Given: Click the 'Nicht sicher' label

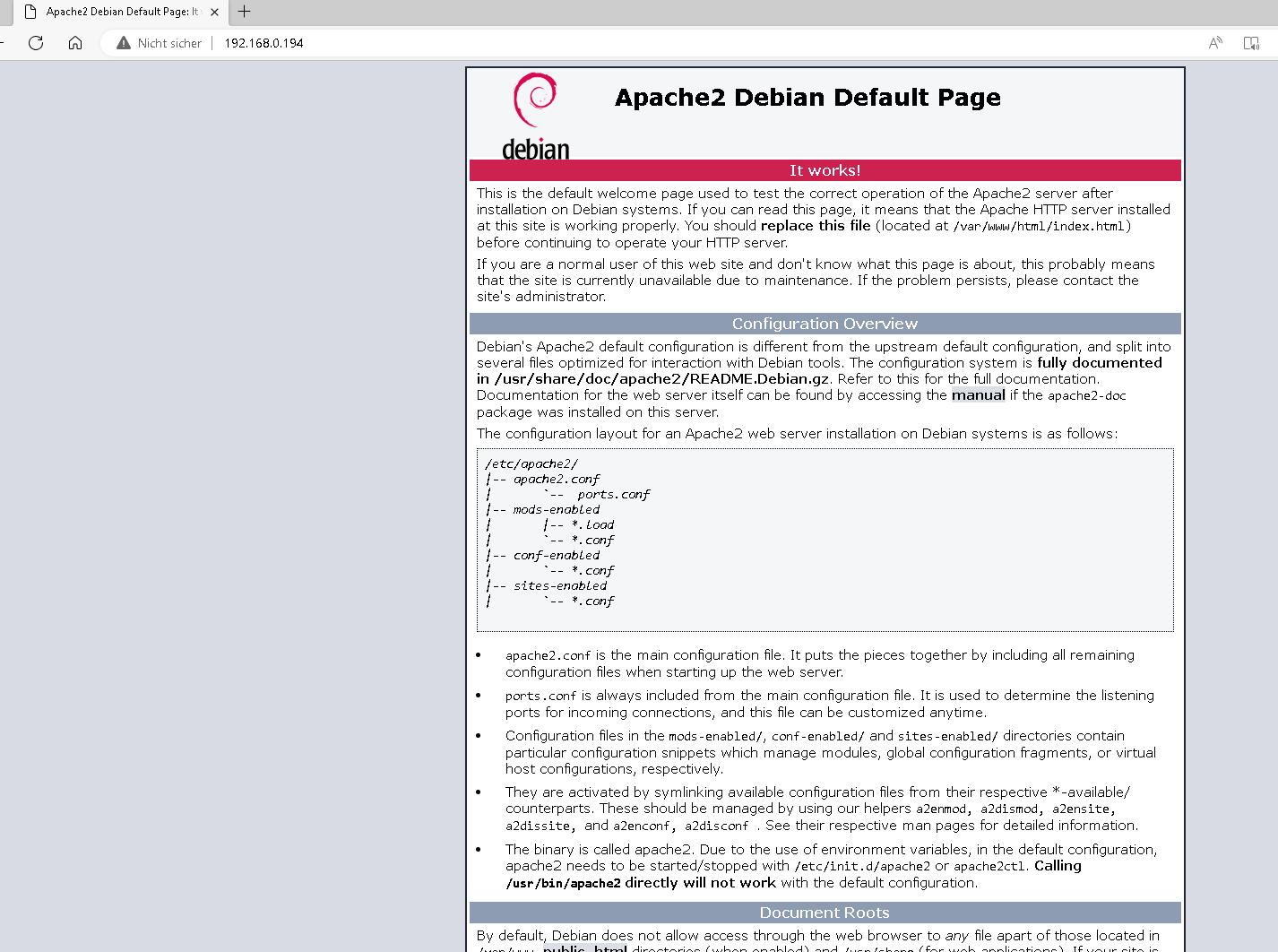Looking at the screenshot, I should pos(169,43).
